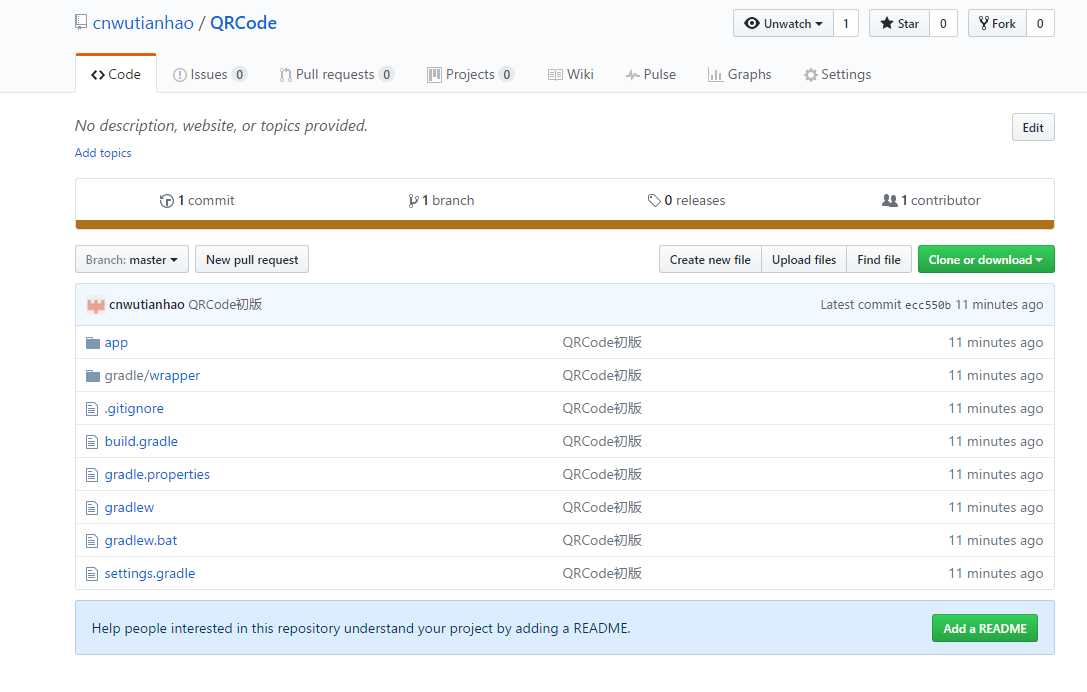The image size is (1087, 692).
Task: View the 1 branch link
Action: tap(441, 200)
